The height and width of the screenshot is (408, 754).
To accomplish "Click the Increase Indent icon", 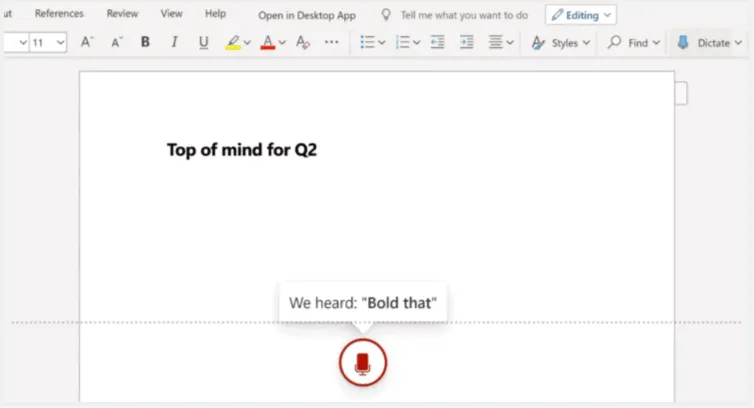I will pos(466,43).
